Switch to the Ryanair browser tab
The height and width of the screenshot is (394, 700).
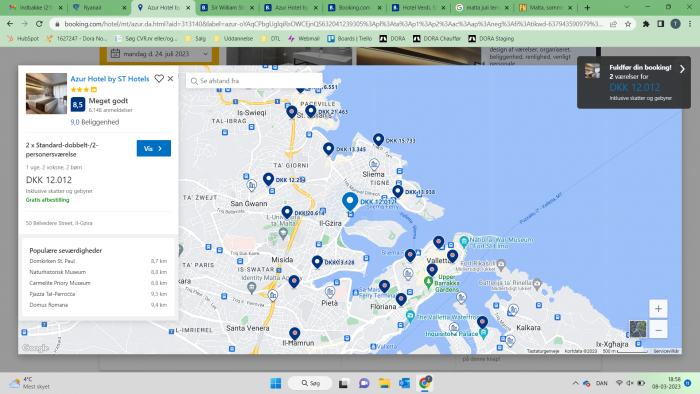[x=99, y=8]
